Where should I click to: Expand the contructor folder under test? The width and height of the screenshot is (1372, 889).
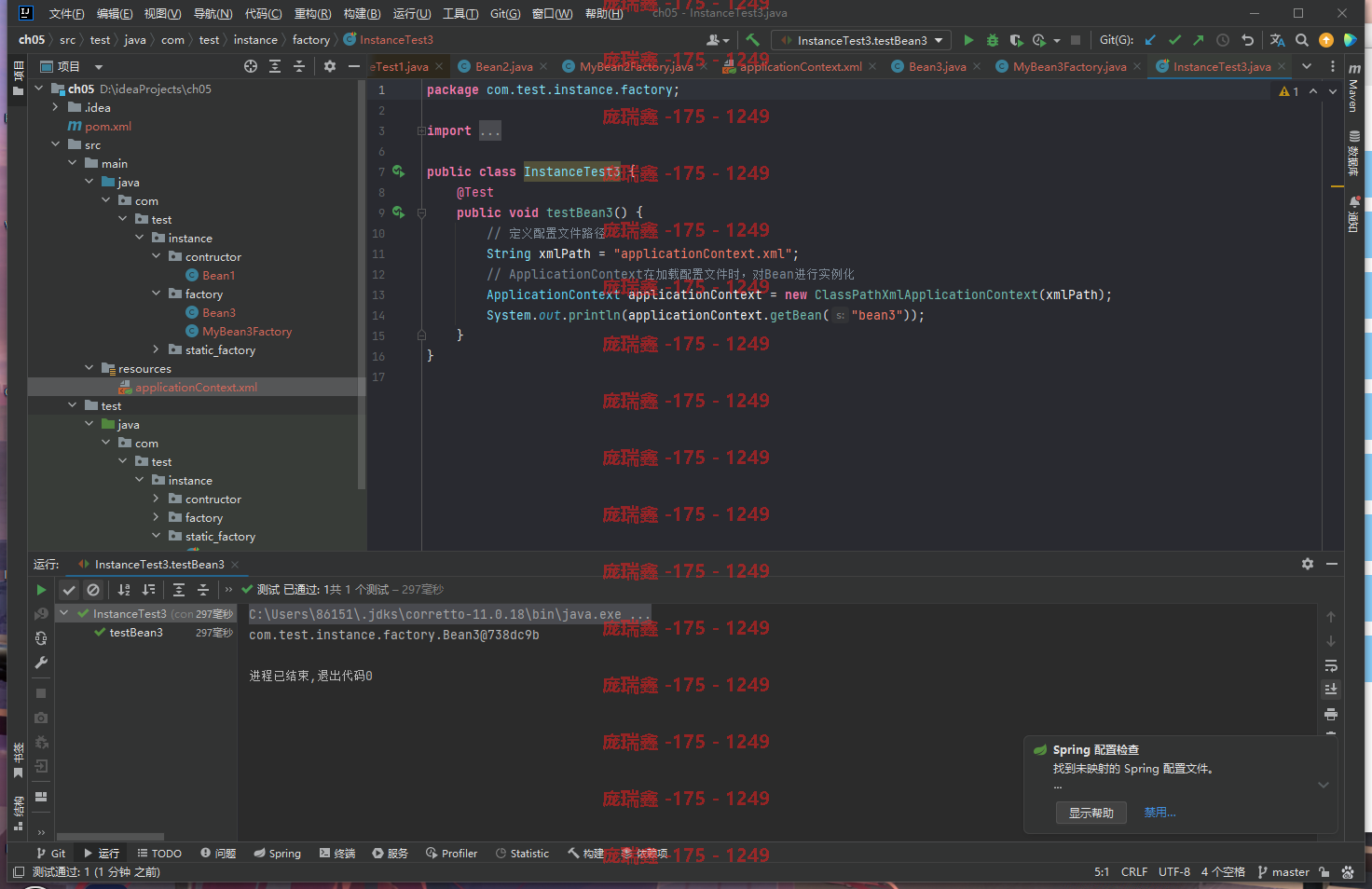coord(156,499)
